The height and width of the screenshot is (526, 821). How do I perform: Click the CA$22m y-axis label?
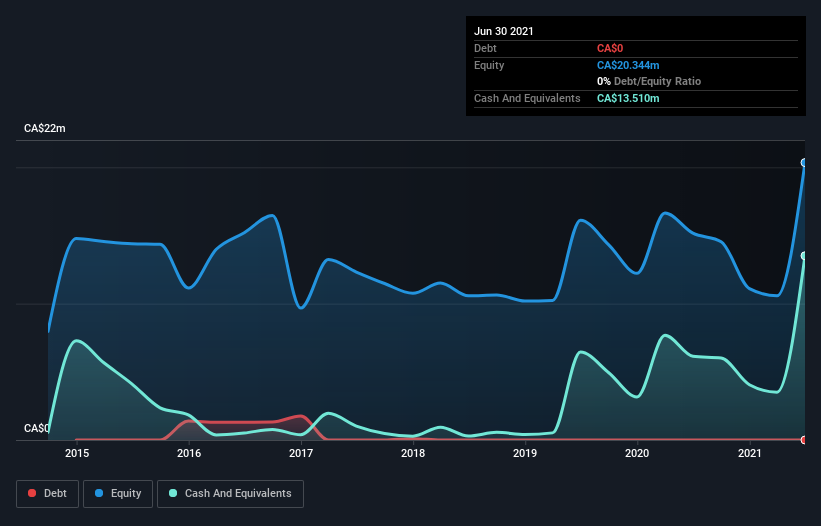click(x=45, y=128)
